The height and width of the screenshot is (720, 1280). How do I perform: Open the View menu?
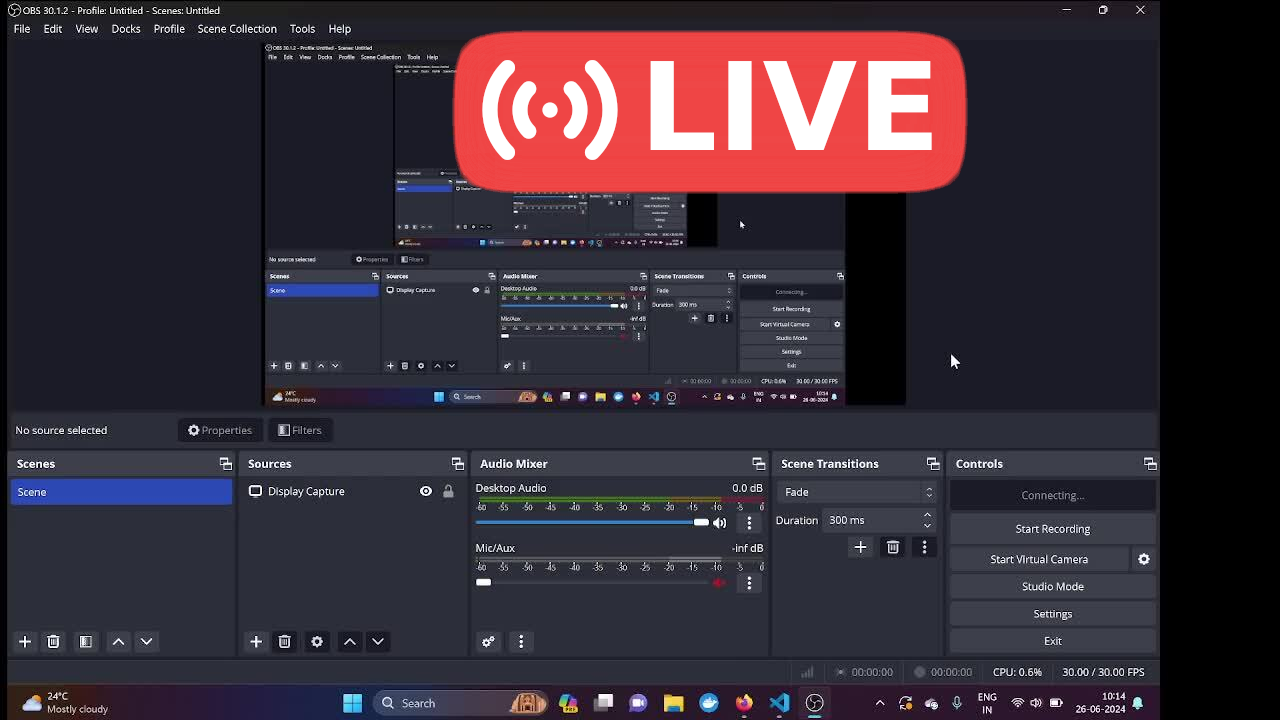click(x=87, y=29)
